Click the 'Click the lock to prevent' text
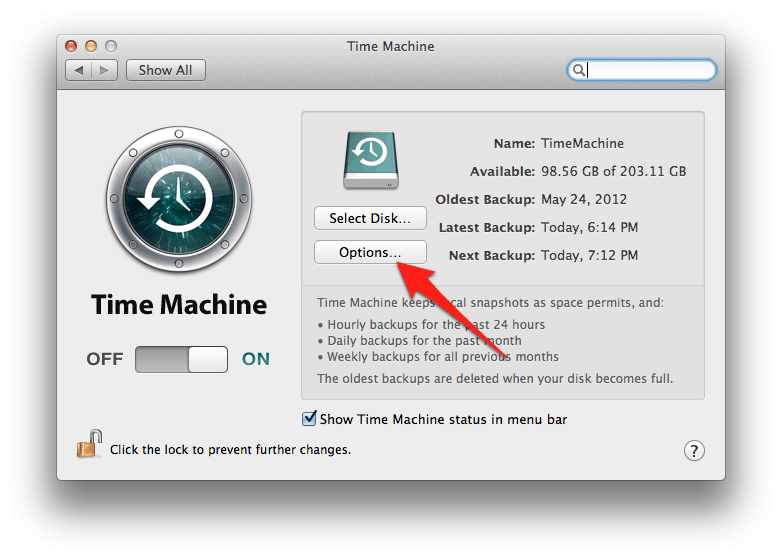The image size is (782, 559). tap(230, 450)
